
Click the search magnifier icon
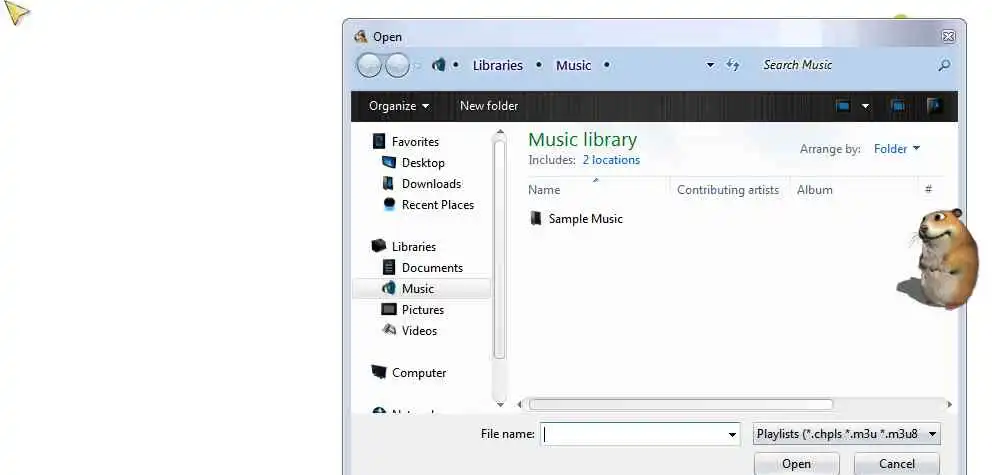(944, 65)
